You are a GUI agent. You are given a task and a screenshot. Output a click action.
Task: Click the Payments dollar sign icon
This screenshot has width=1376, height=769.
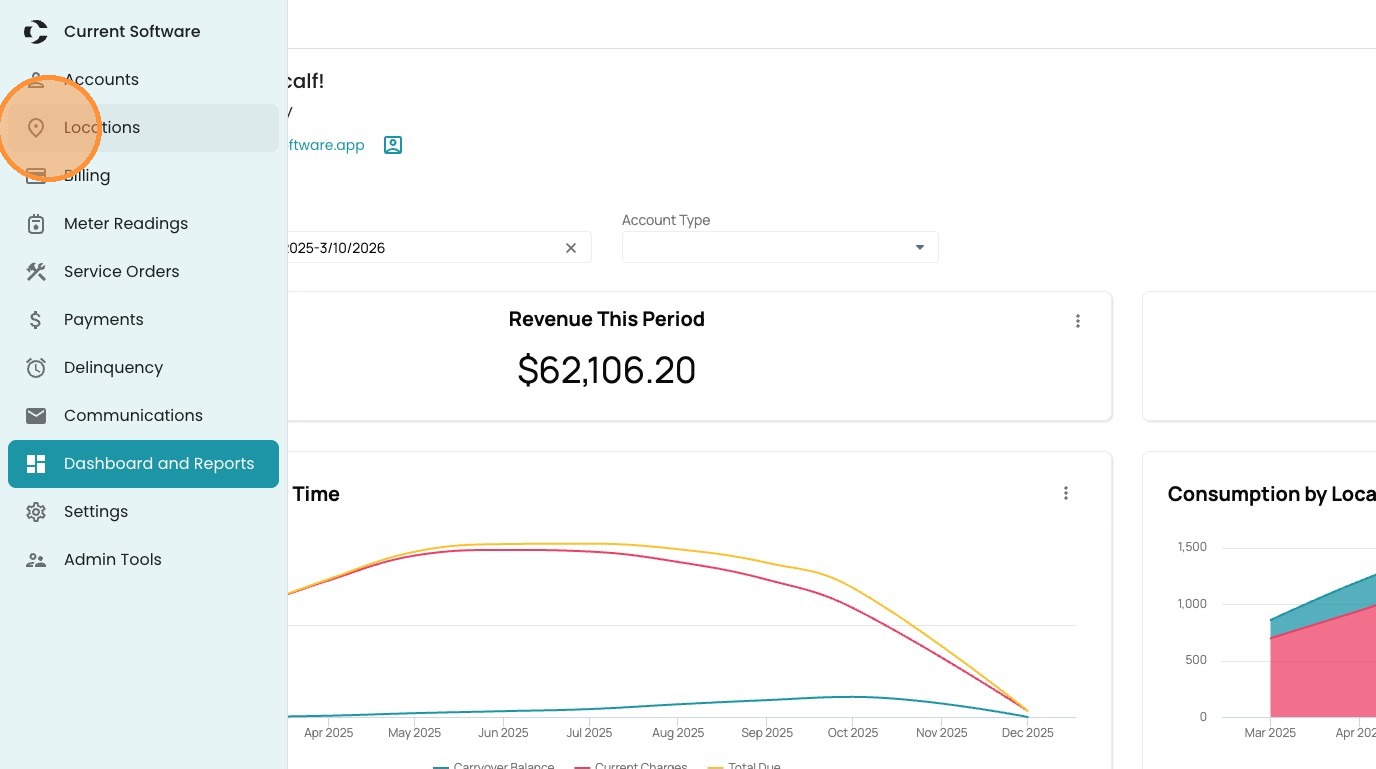point(36,320)
